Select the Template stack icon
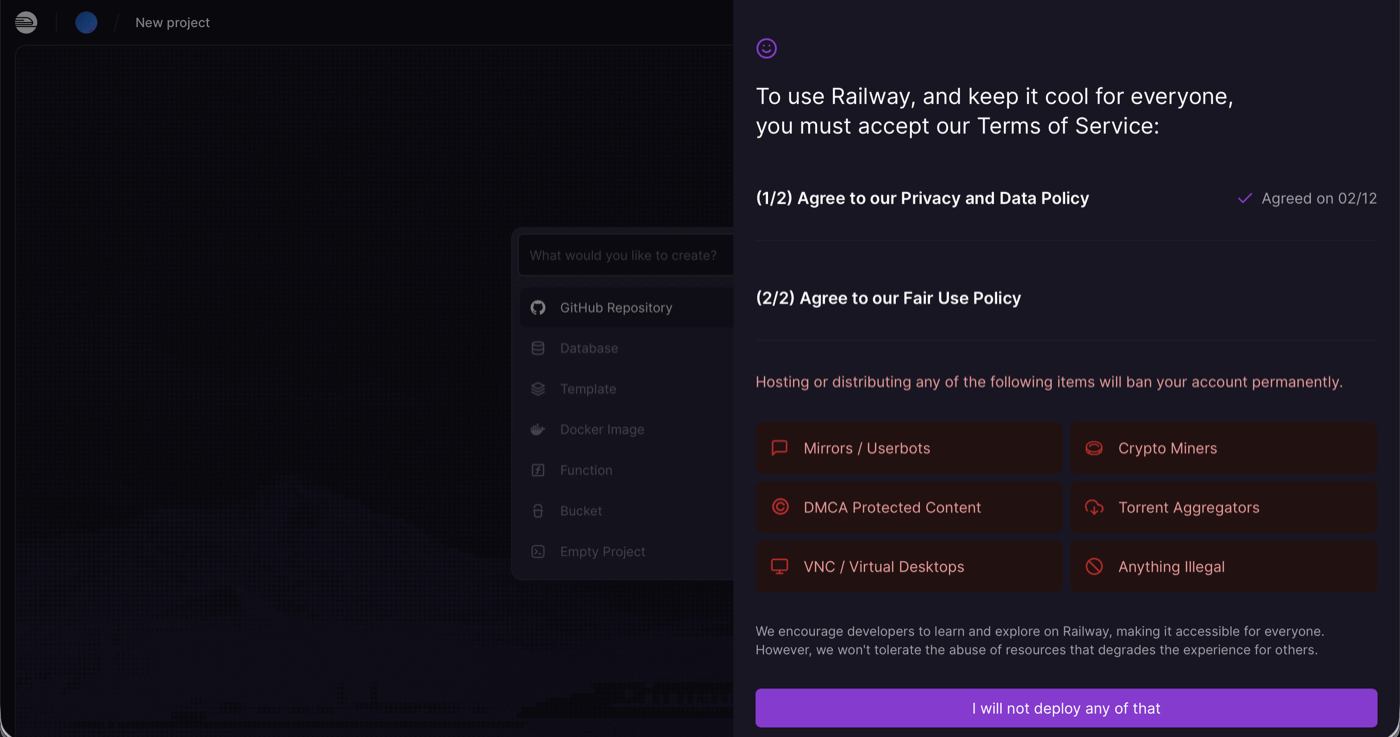 tap(538, 389)
